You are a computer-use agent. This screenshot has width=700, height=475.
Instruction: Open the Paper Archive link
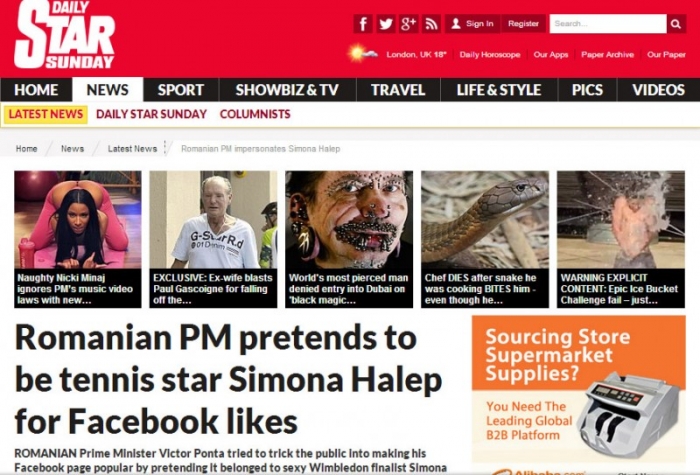point(607,54)
